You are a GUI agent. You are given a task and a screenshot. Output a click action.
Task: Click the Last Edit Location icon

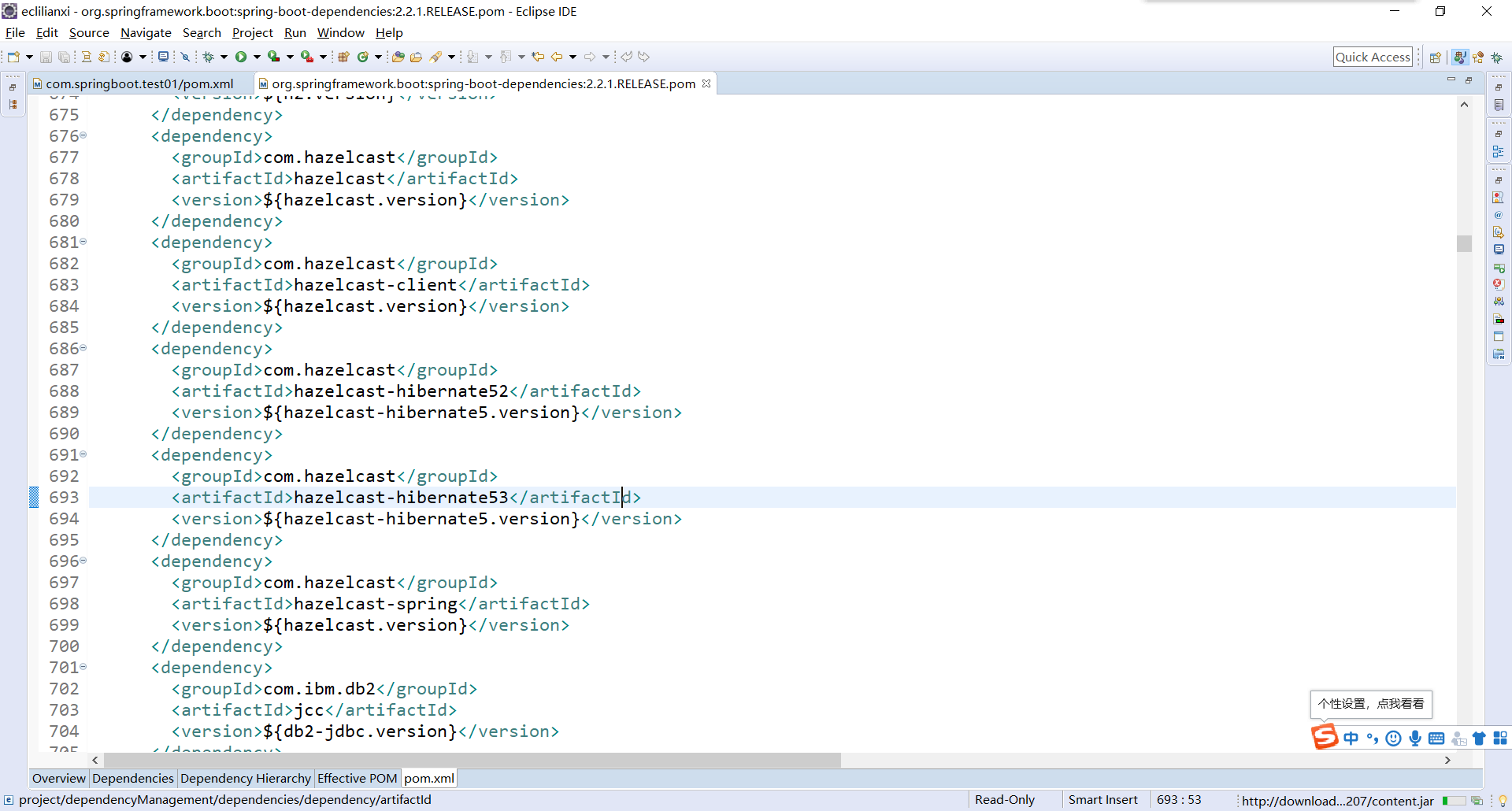pos(538,57)
